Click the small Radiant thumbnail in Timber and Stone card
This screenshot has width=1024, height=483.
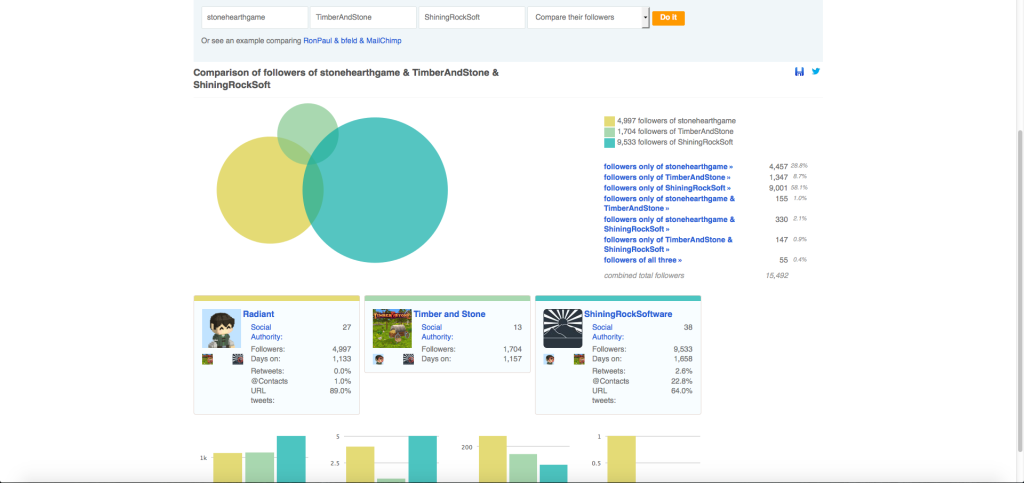coord(378,359)
